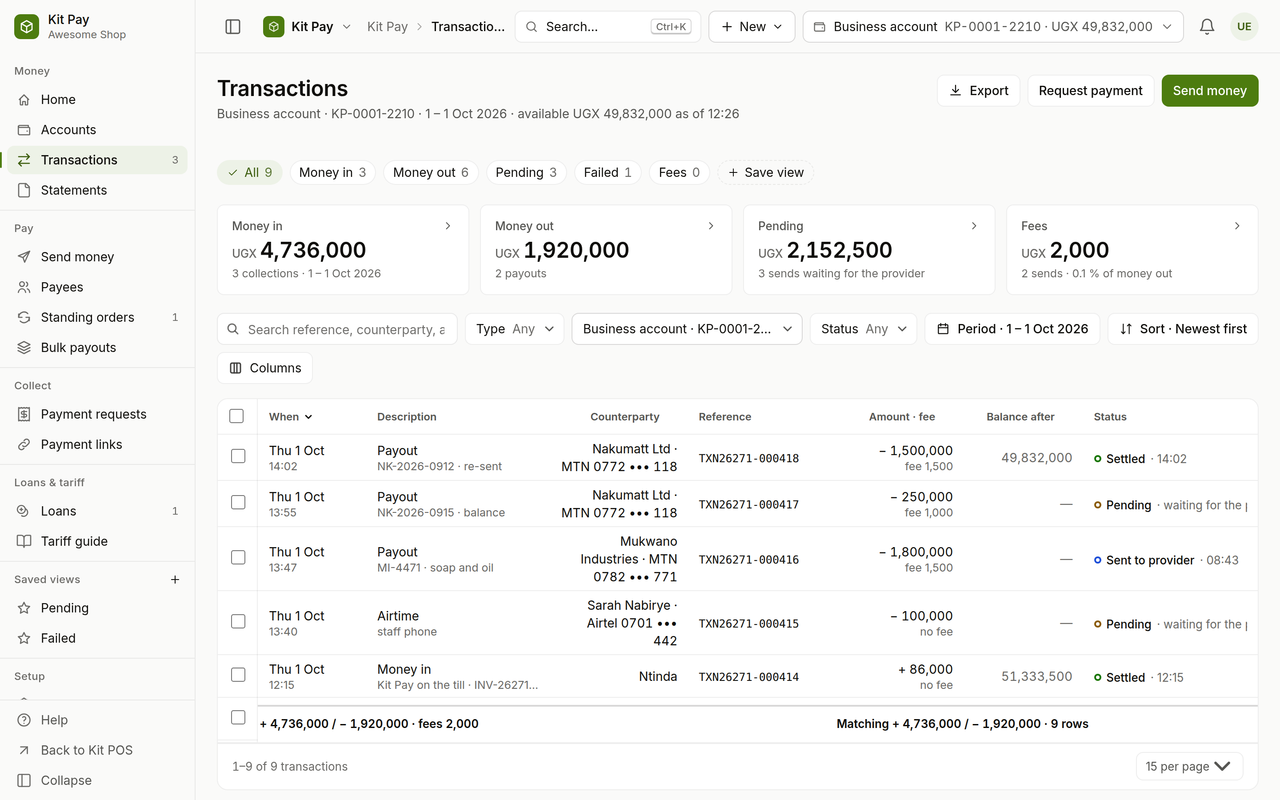Image resolution: width=1280 pixels, height=800 pixels.
Task: Click the green Send money button
Action: coord(1210,91)
